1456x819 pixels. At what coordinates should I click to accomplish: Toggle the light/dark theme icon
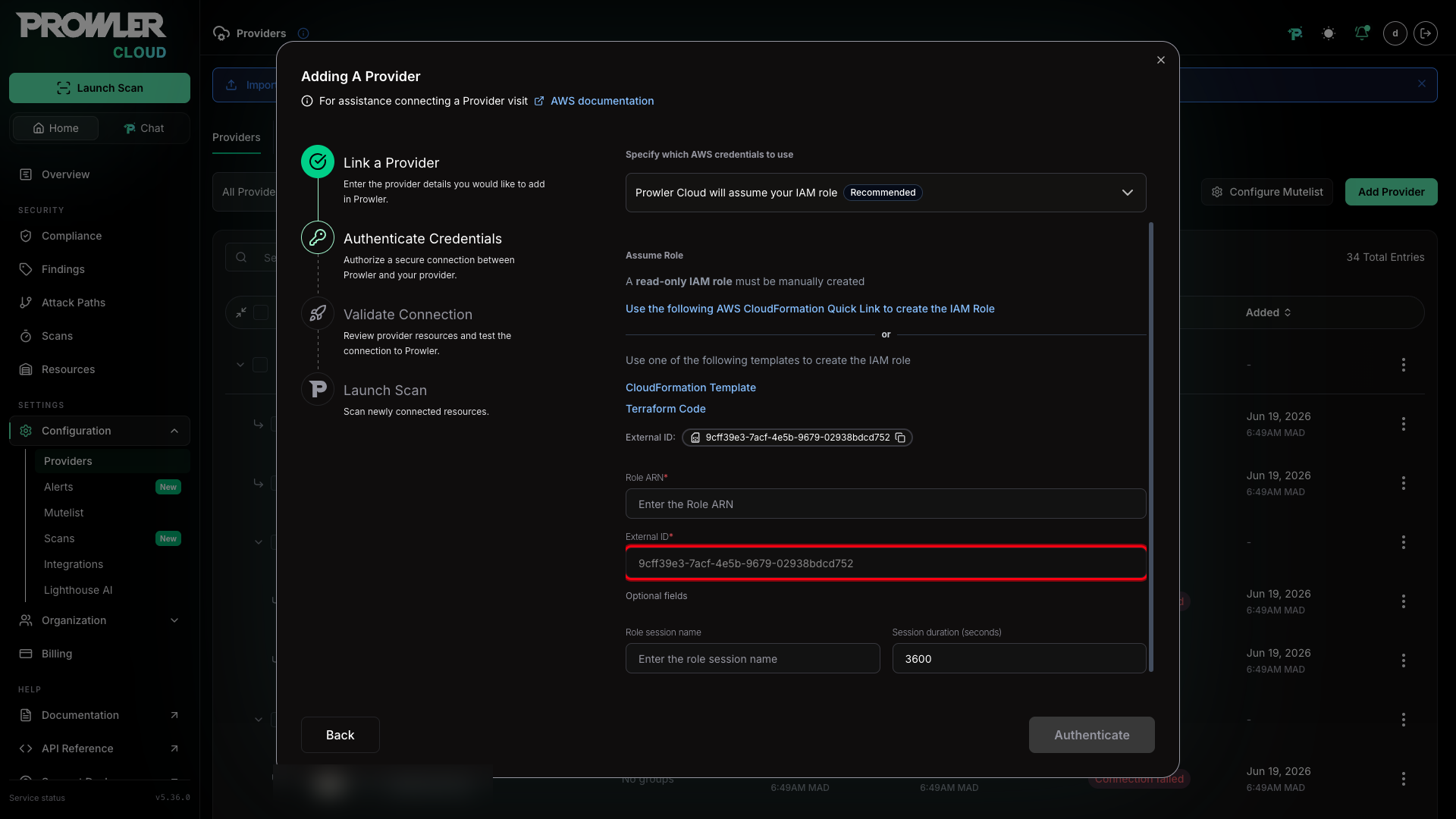[x=1329, y=33]
